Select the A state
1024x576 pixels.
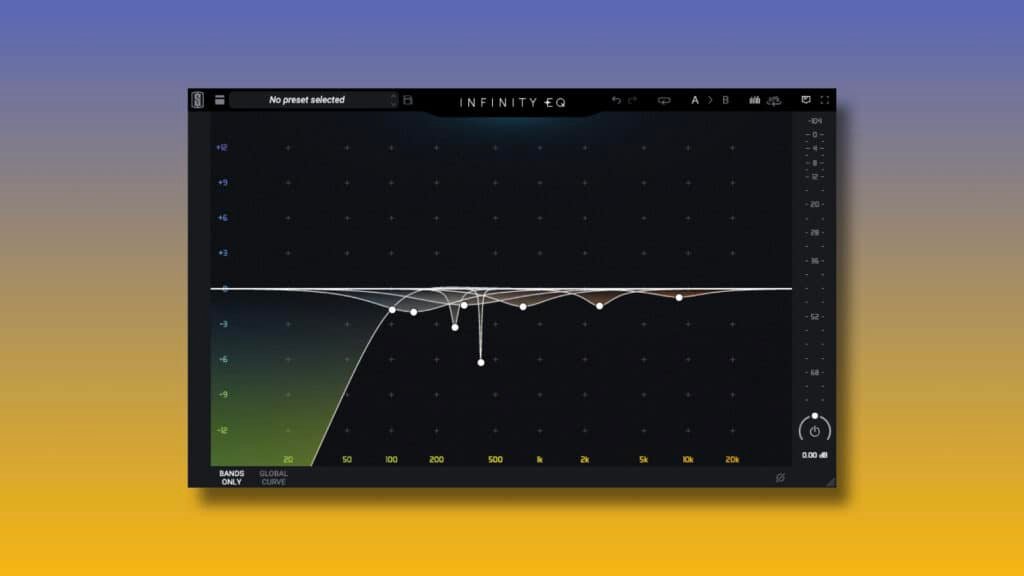695,100
